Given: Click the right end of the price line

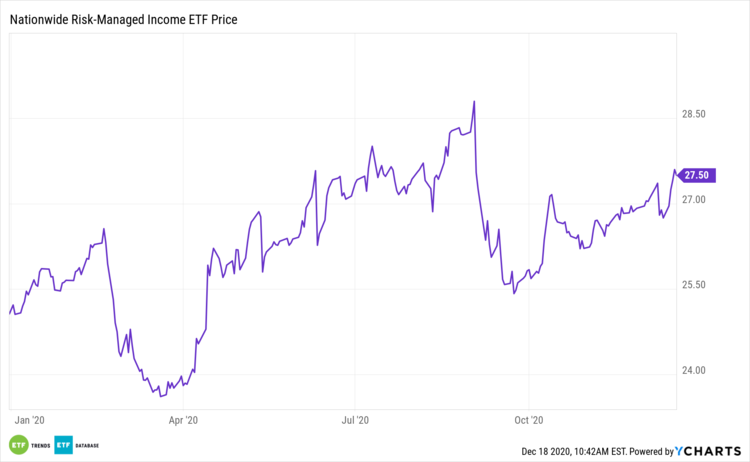Looking at the screenshot, I should [x=675, y=173].
